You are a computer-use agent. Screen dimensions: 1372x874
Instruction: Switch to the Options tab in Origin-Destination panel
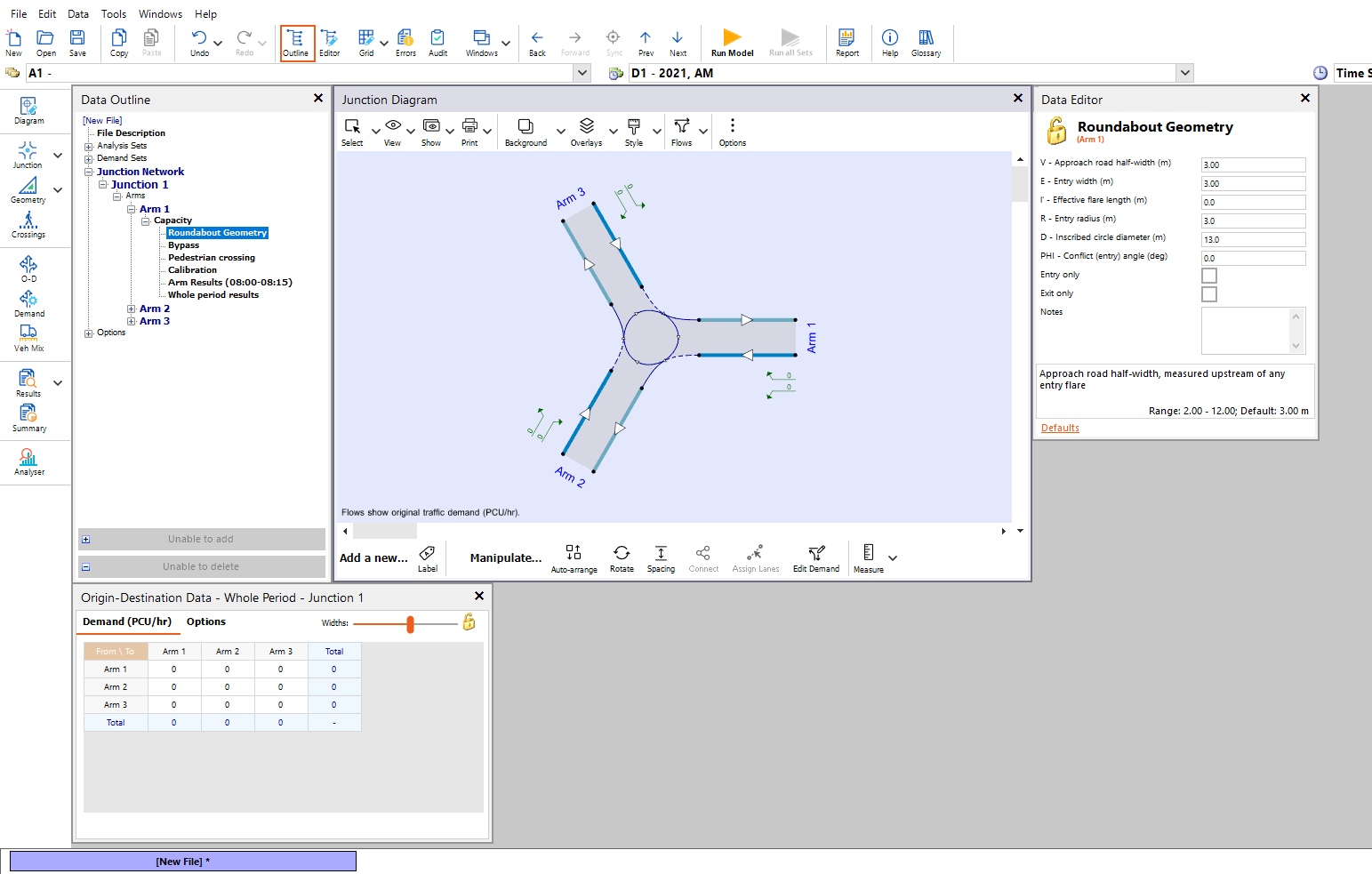point(205,622)
